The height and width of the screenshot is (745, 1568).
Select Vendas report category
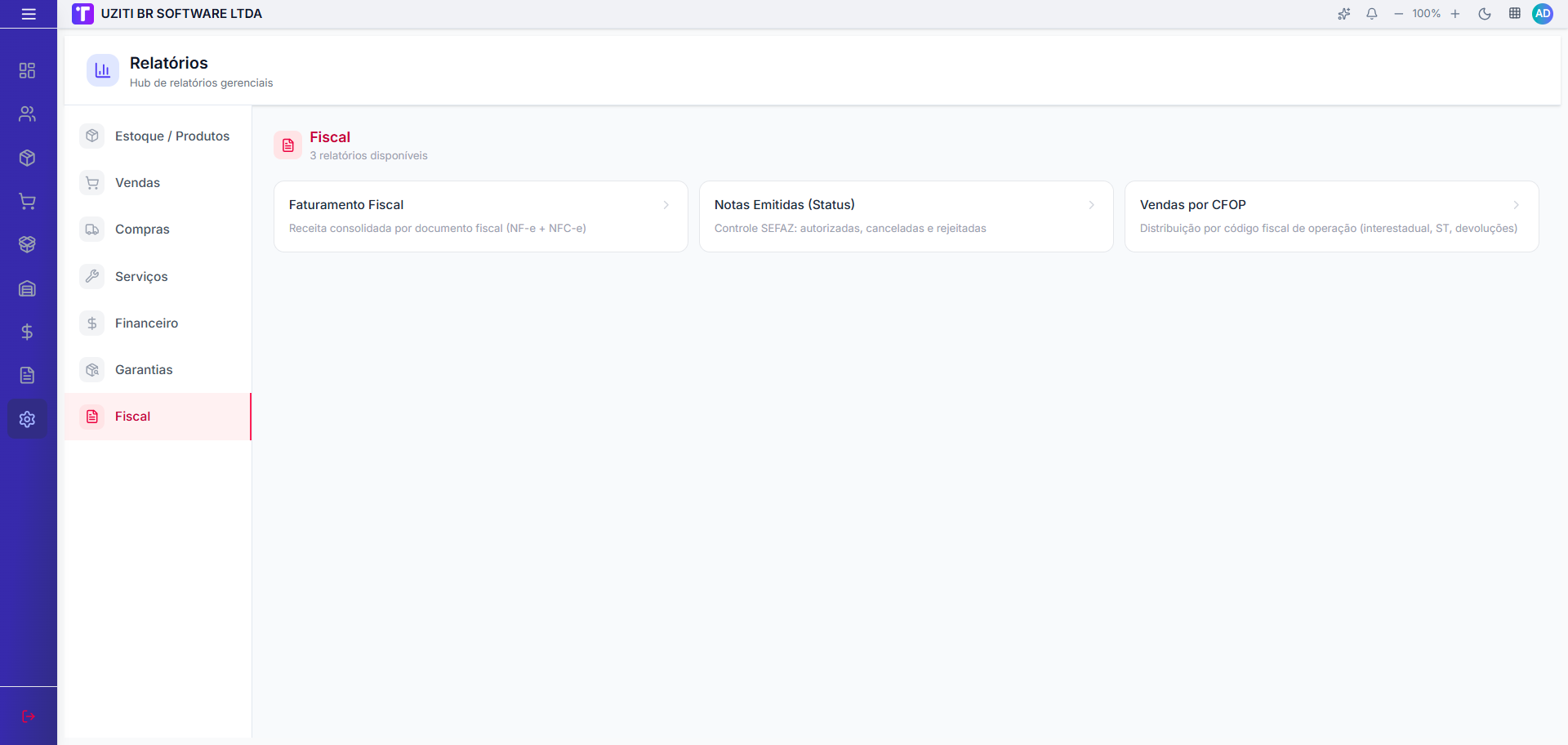click(158, 183)
